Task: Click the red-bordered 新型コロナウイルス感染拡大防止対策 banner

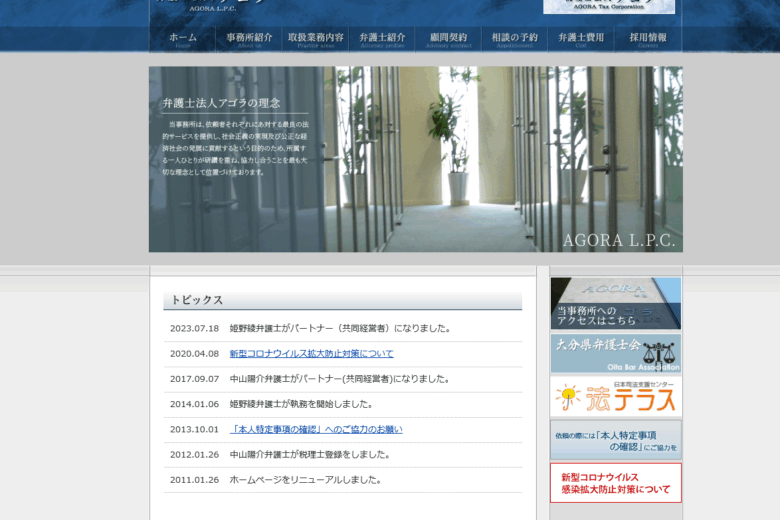Action: coord(615,483)
